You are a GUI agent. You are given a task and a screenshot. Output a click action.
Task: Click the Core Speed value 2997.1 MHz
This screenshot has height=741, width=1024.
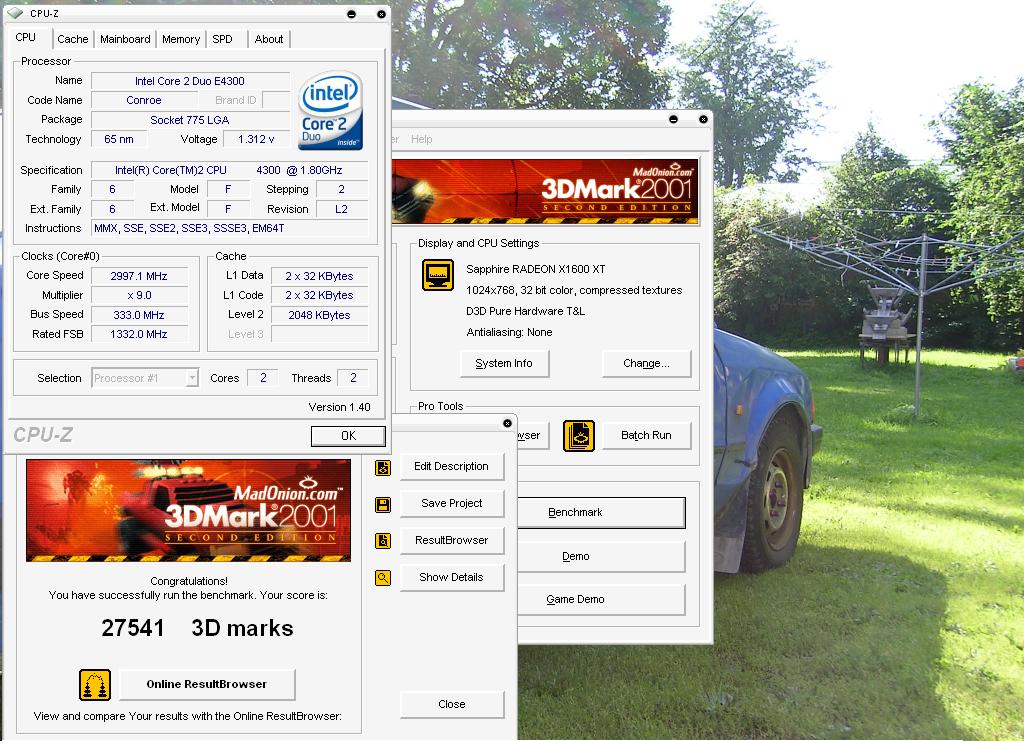[139, 276]
